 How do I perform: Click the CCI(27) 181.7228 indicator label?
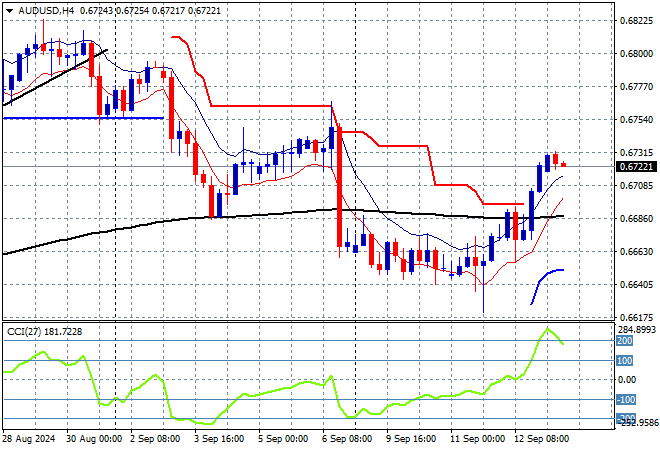(45, 332)
